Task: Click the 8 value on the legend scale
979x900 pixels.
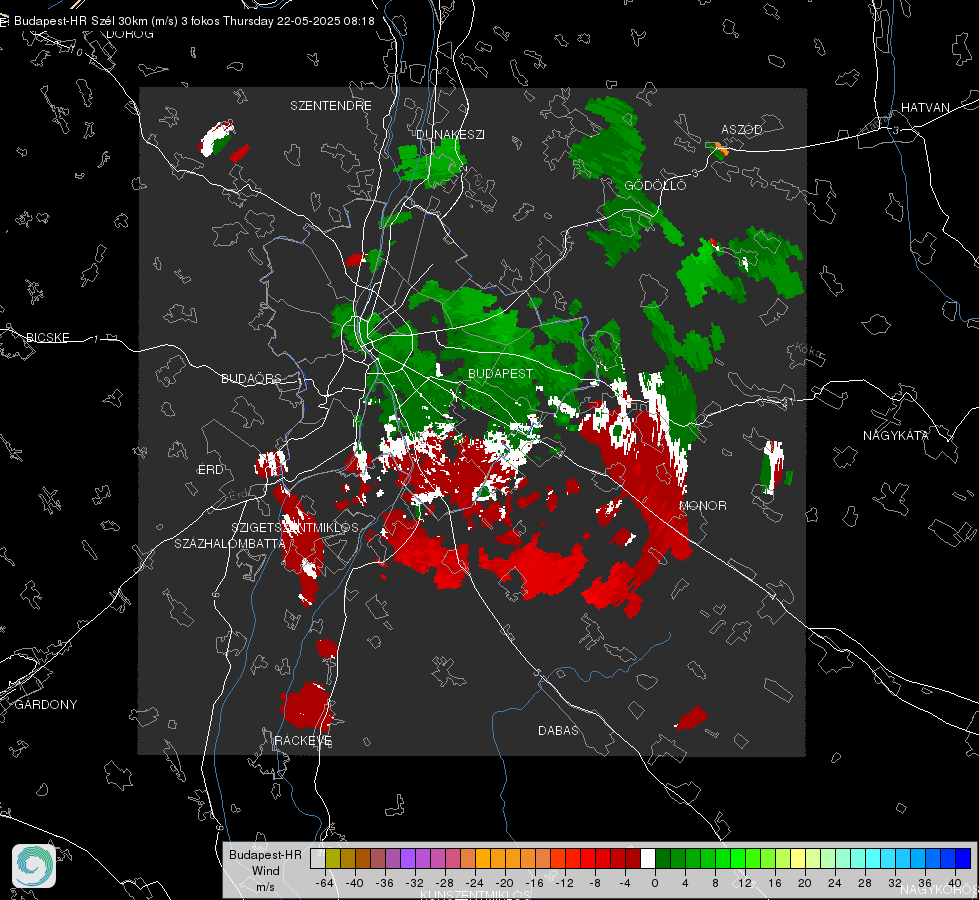Action: point(715,883)
